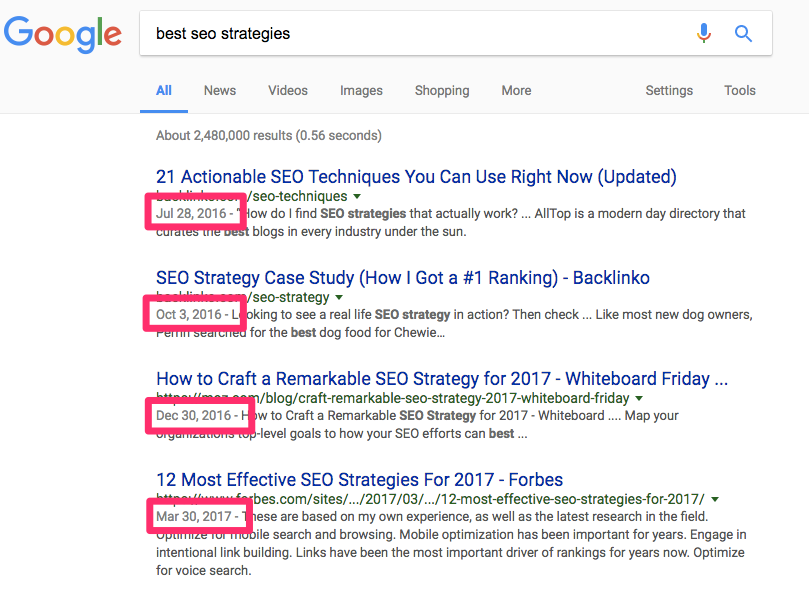Screen dimensions: 809x608
Task: Go to the Shopping tab
Action: tap(442, 90)
